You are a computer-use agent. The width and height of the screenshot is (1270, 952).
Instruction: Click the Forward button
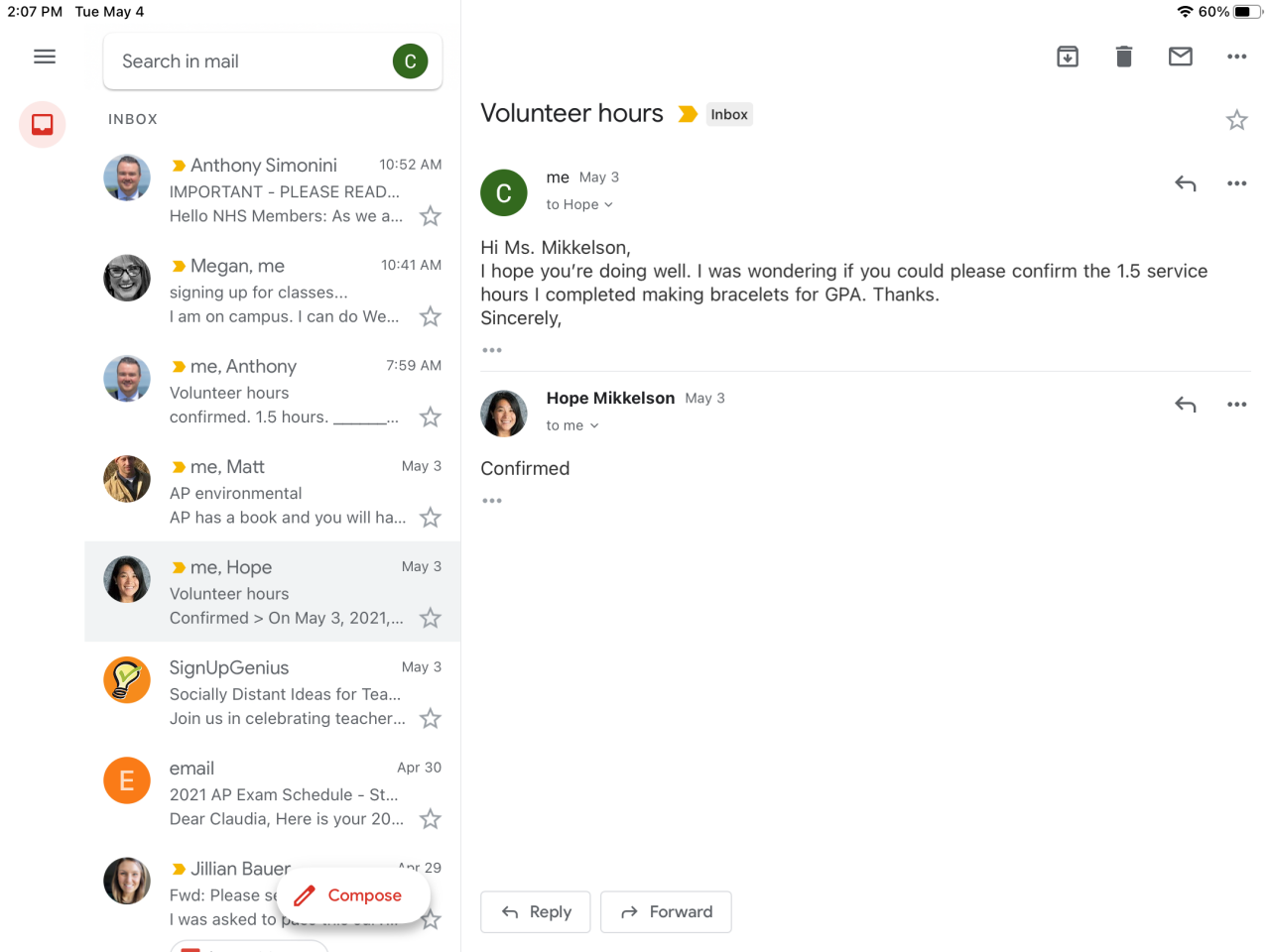tap(666, 912)
